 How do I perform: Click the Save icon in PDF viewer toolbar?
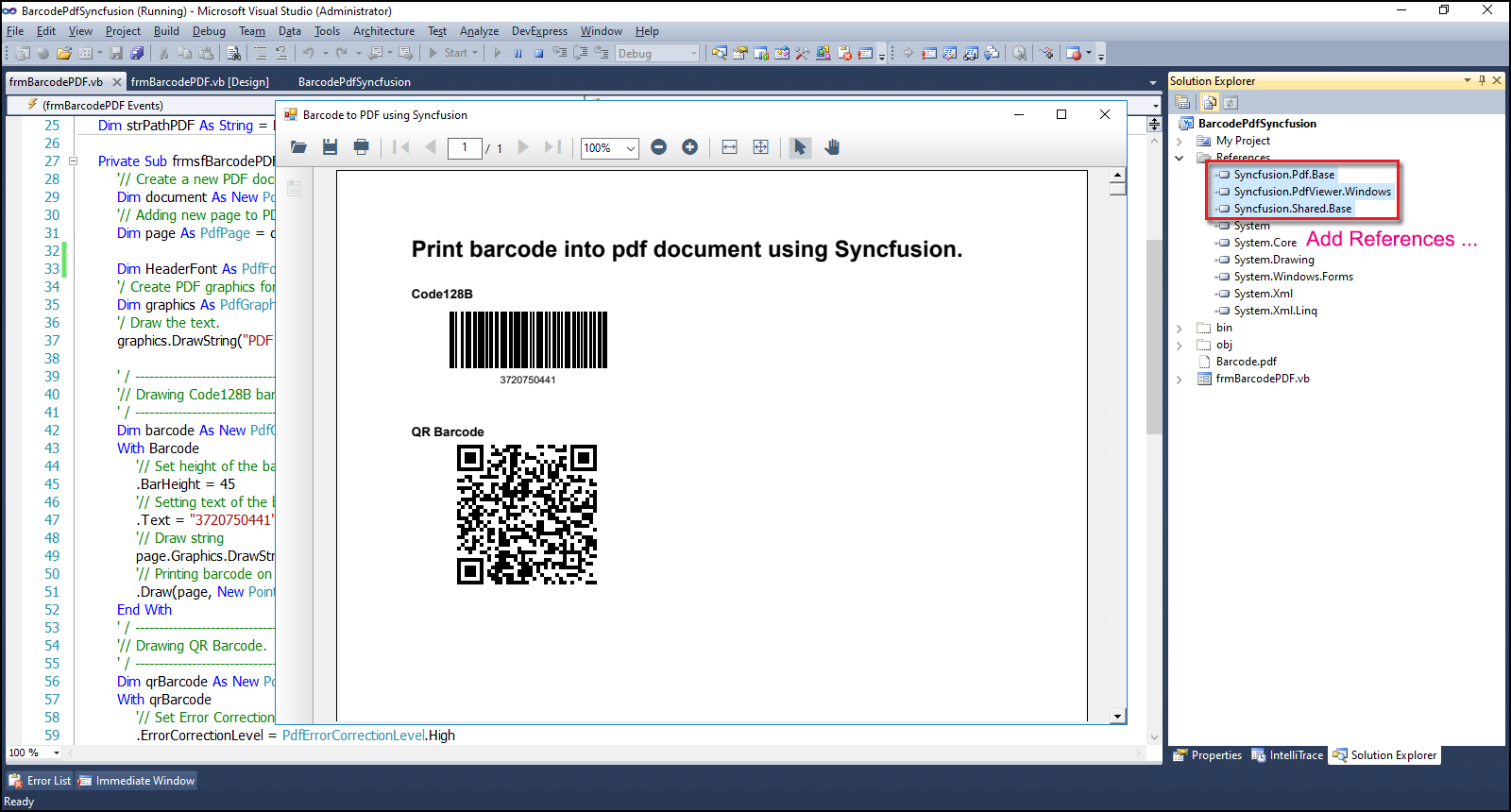tap(330, 147)
